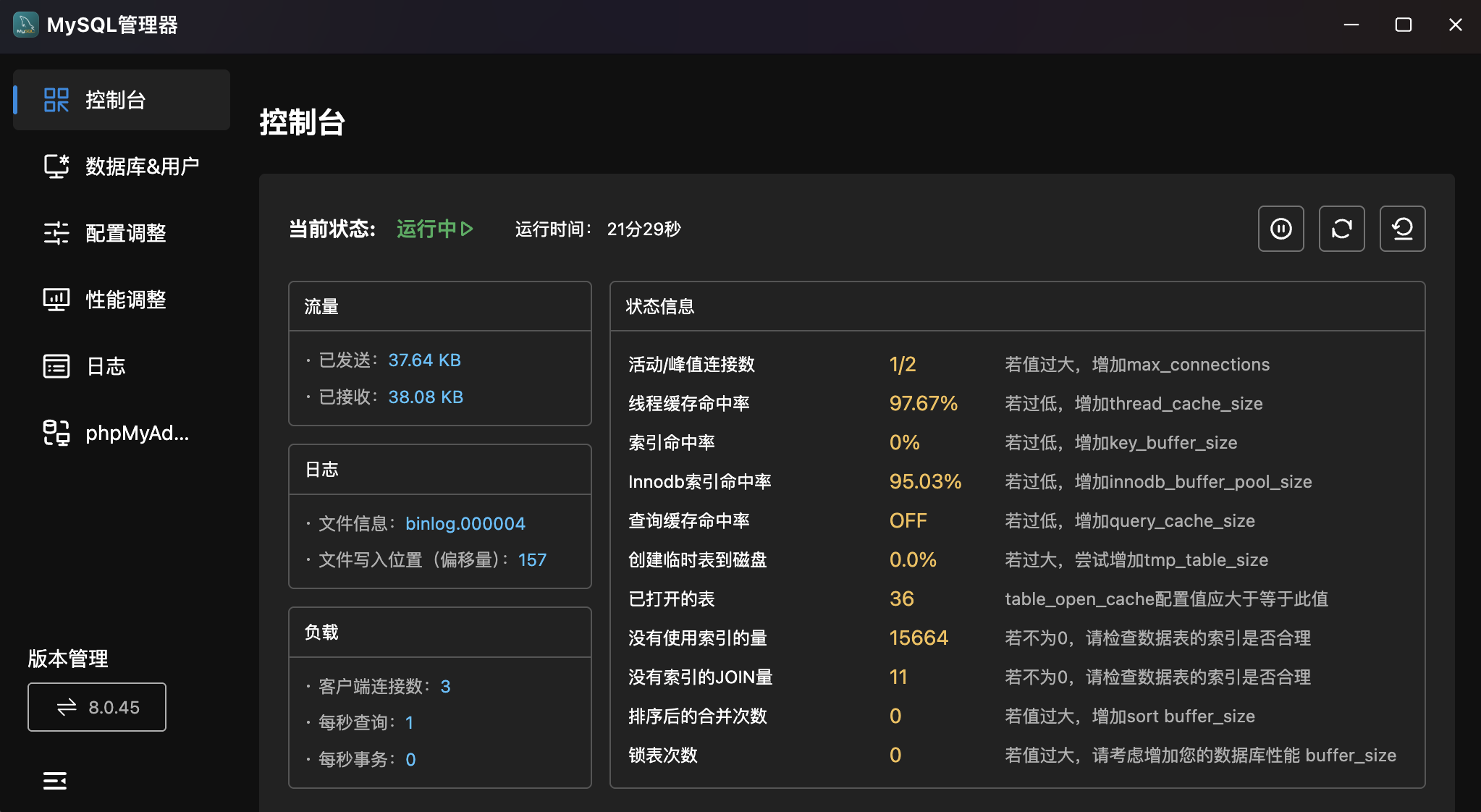The width and height of the screenshot is (1481, 812).
Task: Click file write offset value 157
Action: 532,559
